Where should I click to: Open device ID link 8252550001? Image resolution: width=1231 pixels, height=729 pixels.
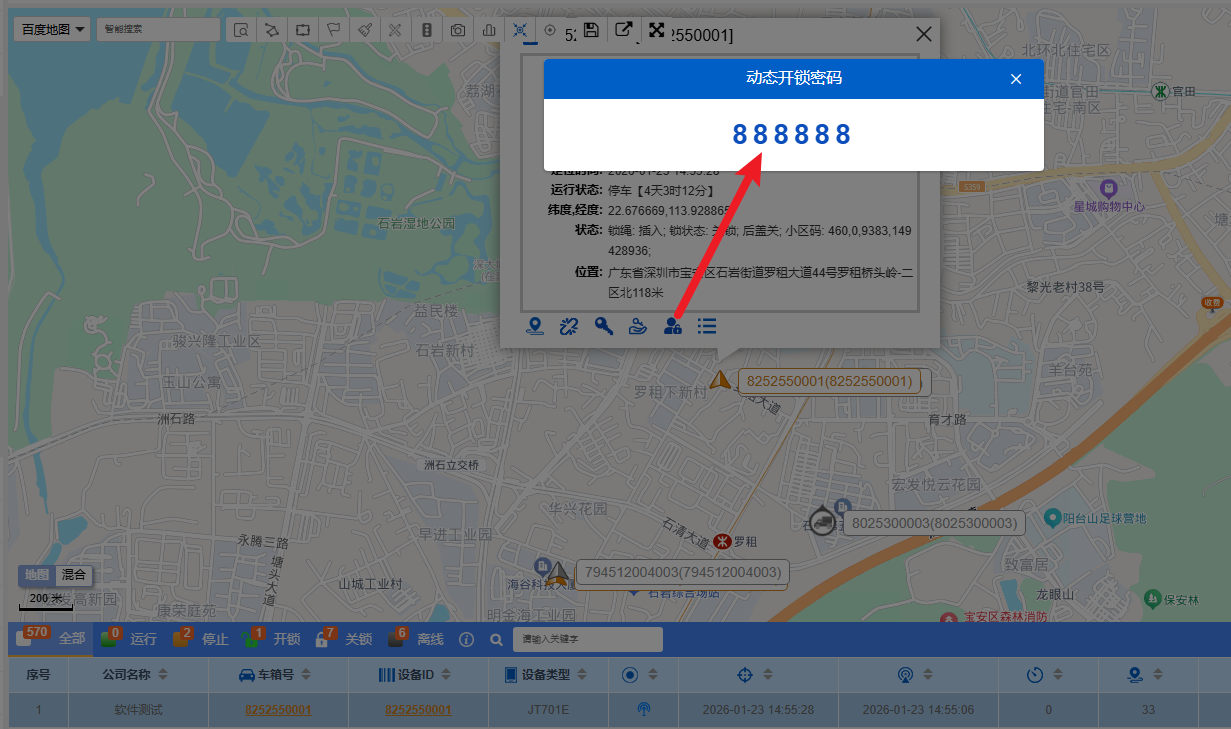click(417, 710)
